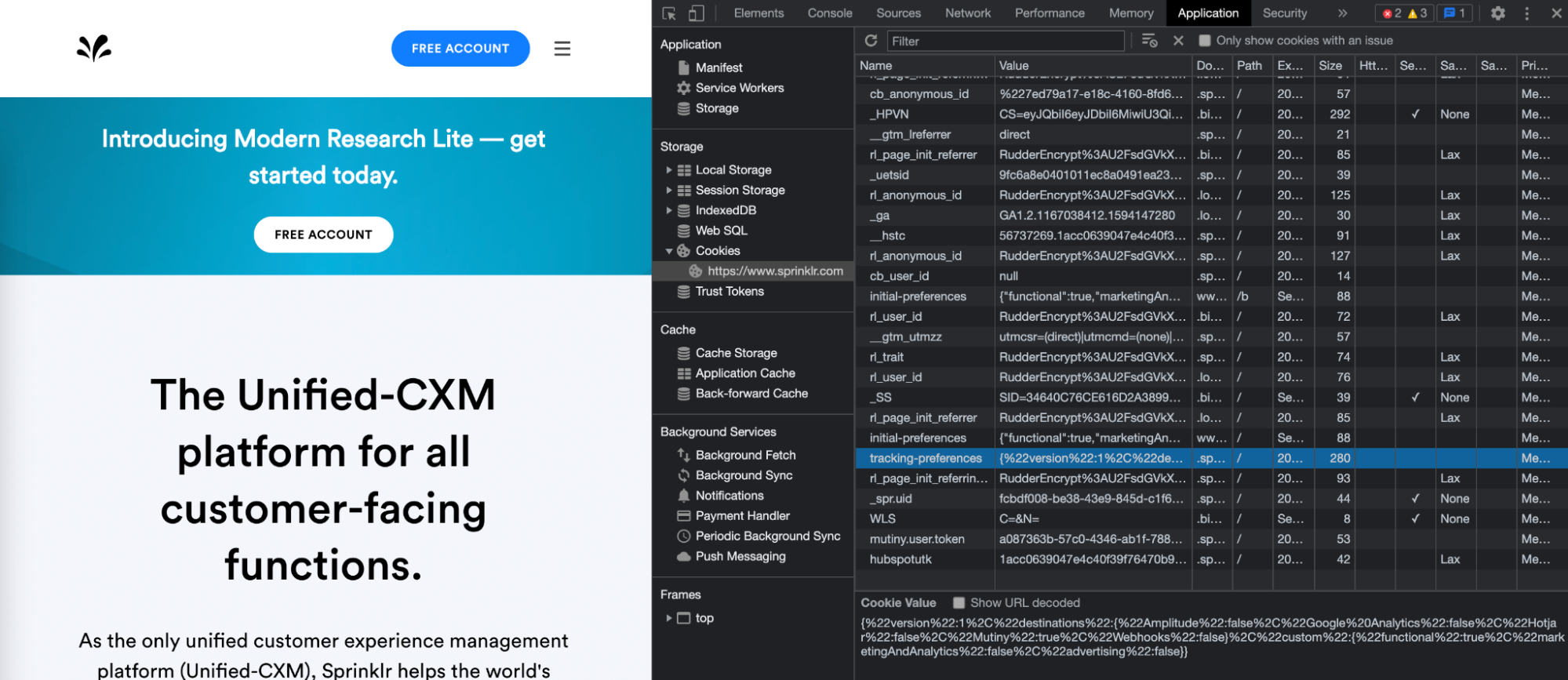Toggle the device toolbar icon

click(696, 13)
